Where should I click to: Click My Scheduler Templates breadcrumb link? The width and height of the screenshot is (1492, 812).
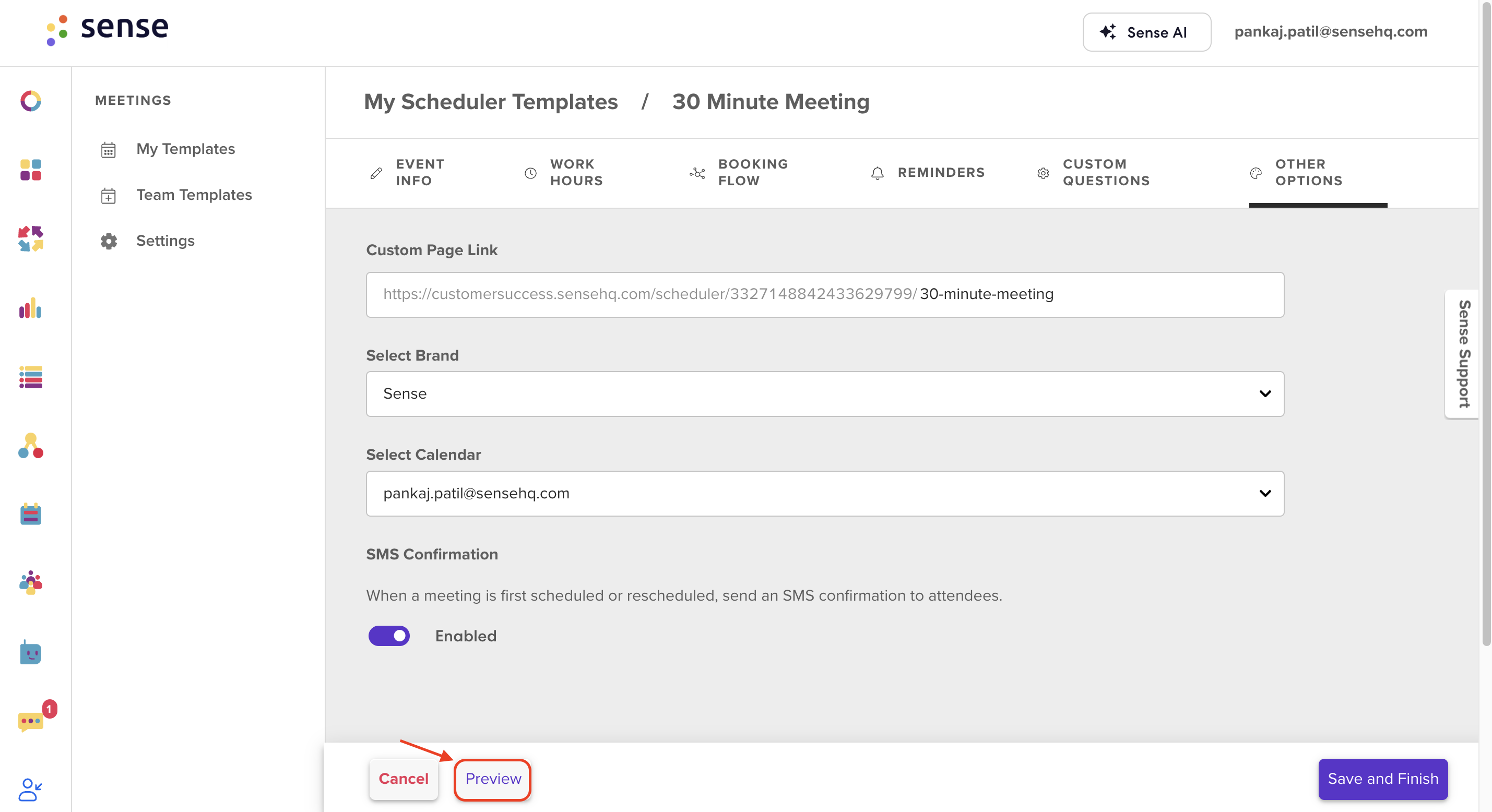pos(491,102)
